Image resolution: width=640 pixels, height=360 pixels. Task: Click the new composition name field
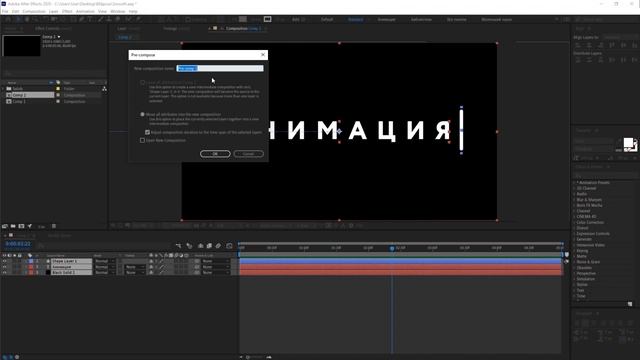[x=220, y=69]
